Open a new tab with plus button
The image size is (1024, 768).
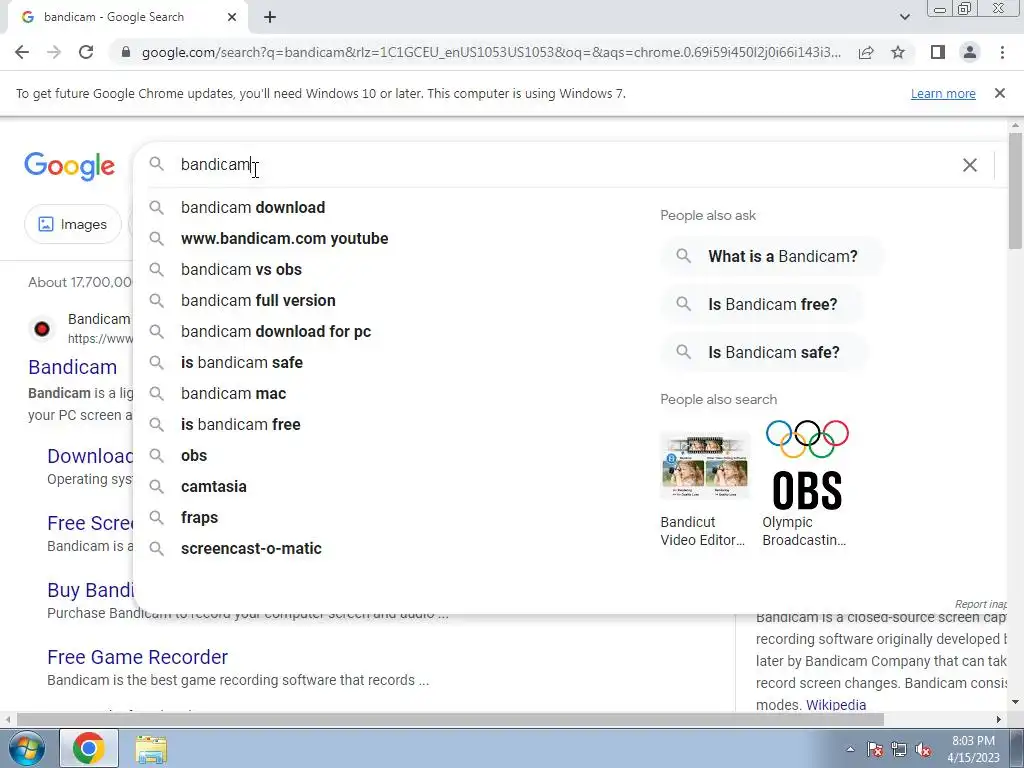(x=270, y=17)
